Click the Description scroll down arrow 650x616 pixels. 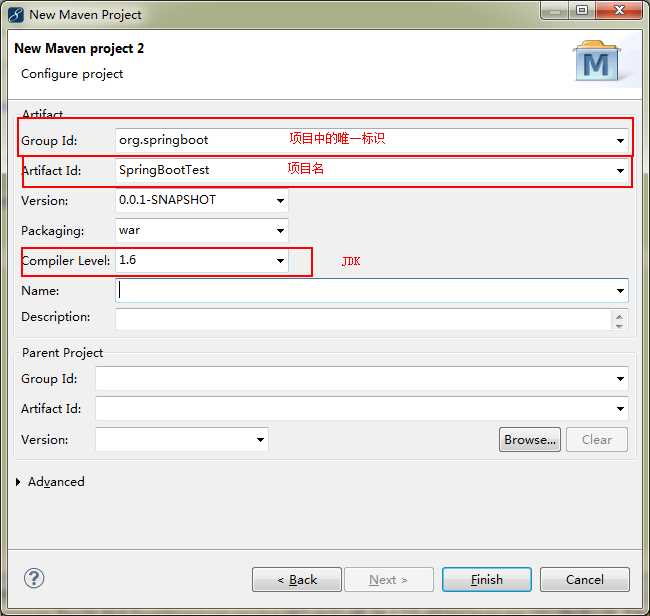click(x=619, y=326)
